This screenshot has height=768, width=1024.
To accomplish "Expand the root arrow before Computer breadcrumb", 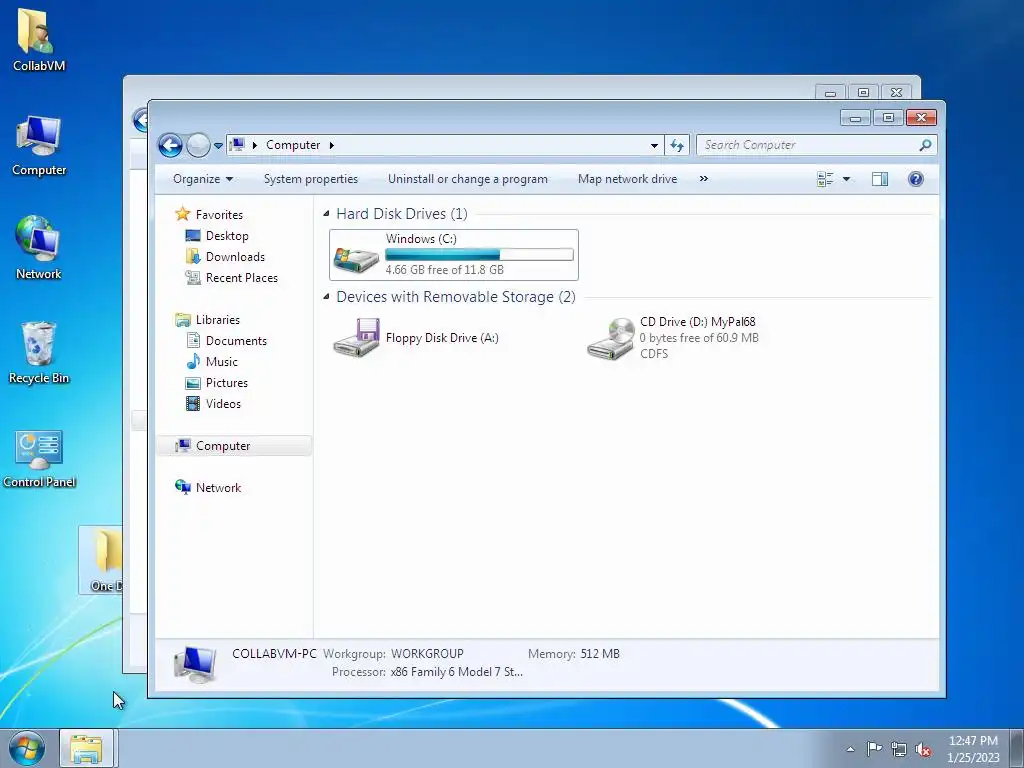I will pyautogui.click(x=255, y=145).
